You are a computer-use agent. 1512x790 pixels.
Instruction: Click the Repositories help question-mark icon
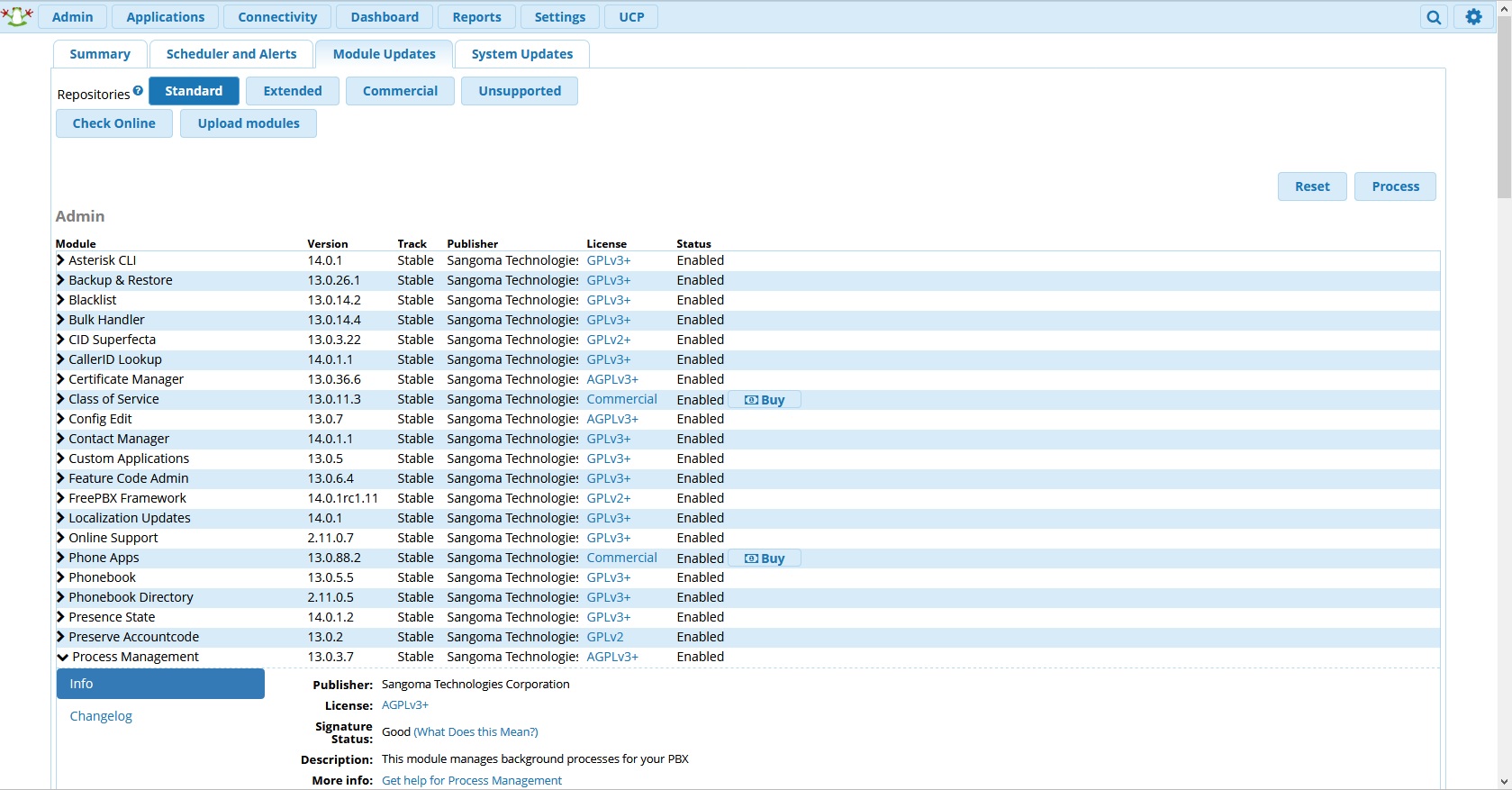pyautogui.click(x=138, y=91)
